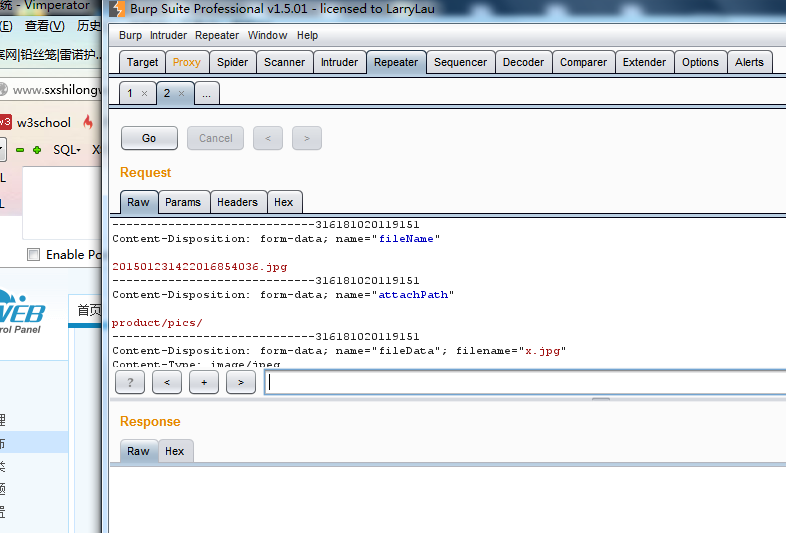Open the SQL dropdown in HackBar

67,150
